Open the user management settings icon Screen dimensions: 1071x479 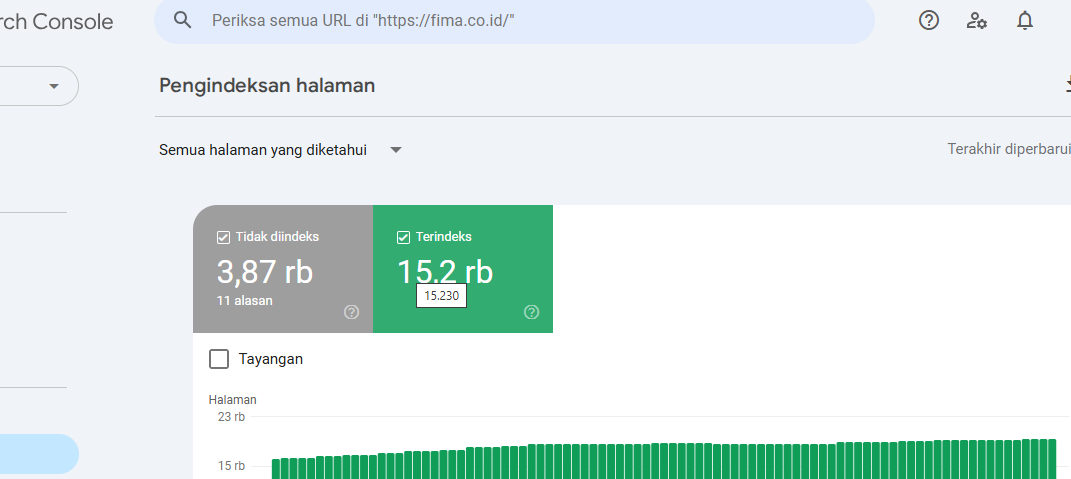[x=977, y=20]
